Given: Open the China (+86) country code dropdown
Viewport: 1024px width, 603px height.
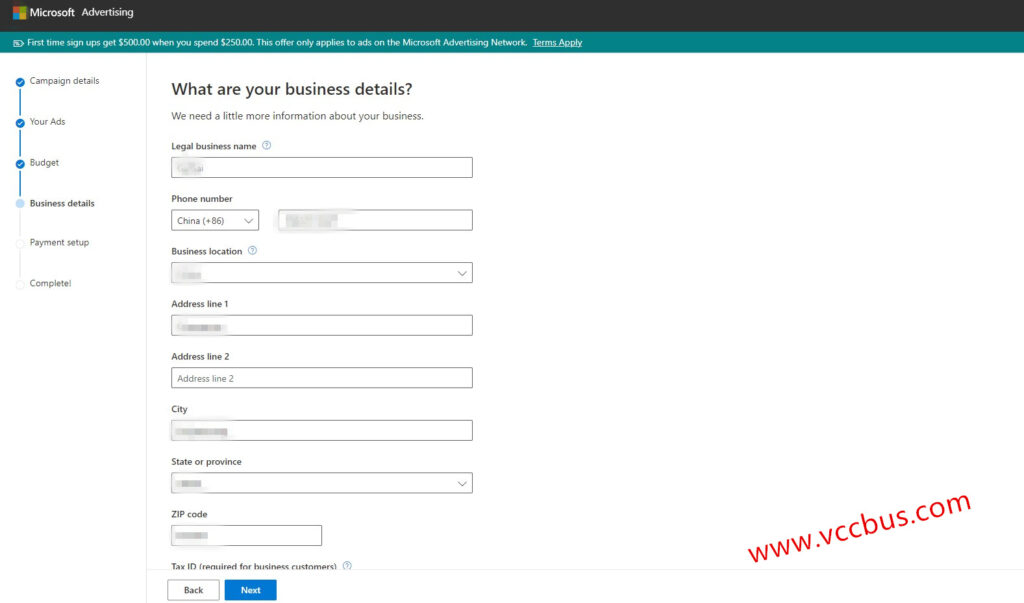Looking at the screenshot, I should (215, 220).
